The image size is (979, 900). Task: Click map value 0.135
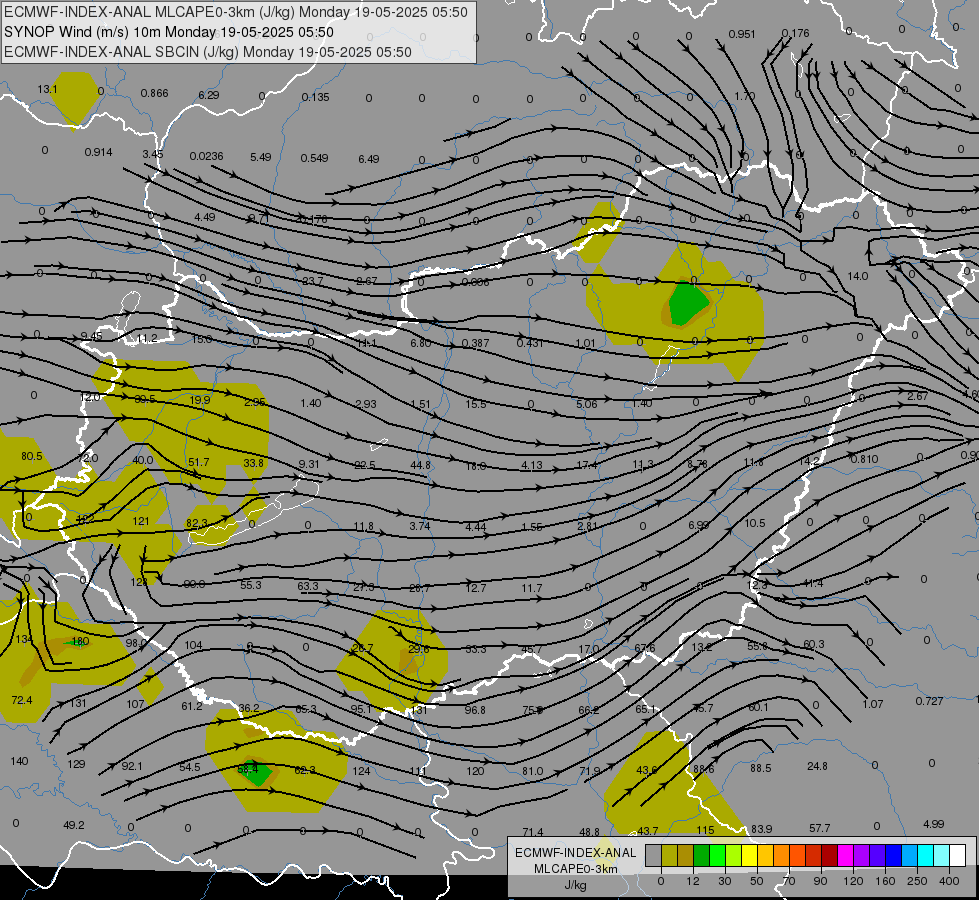coord(315,97)
